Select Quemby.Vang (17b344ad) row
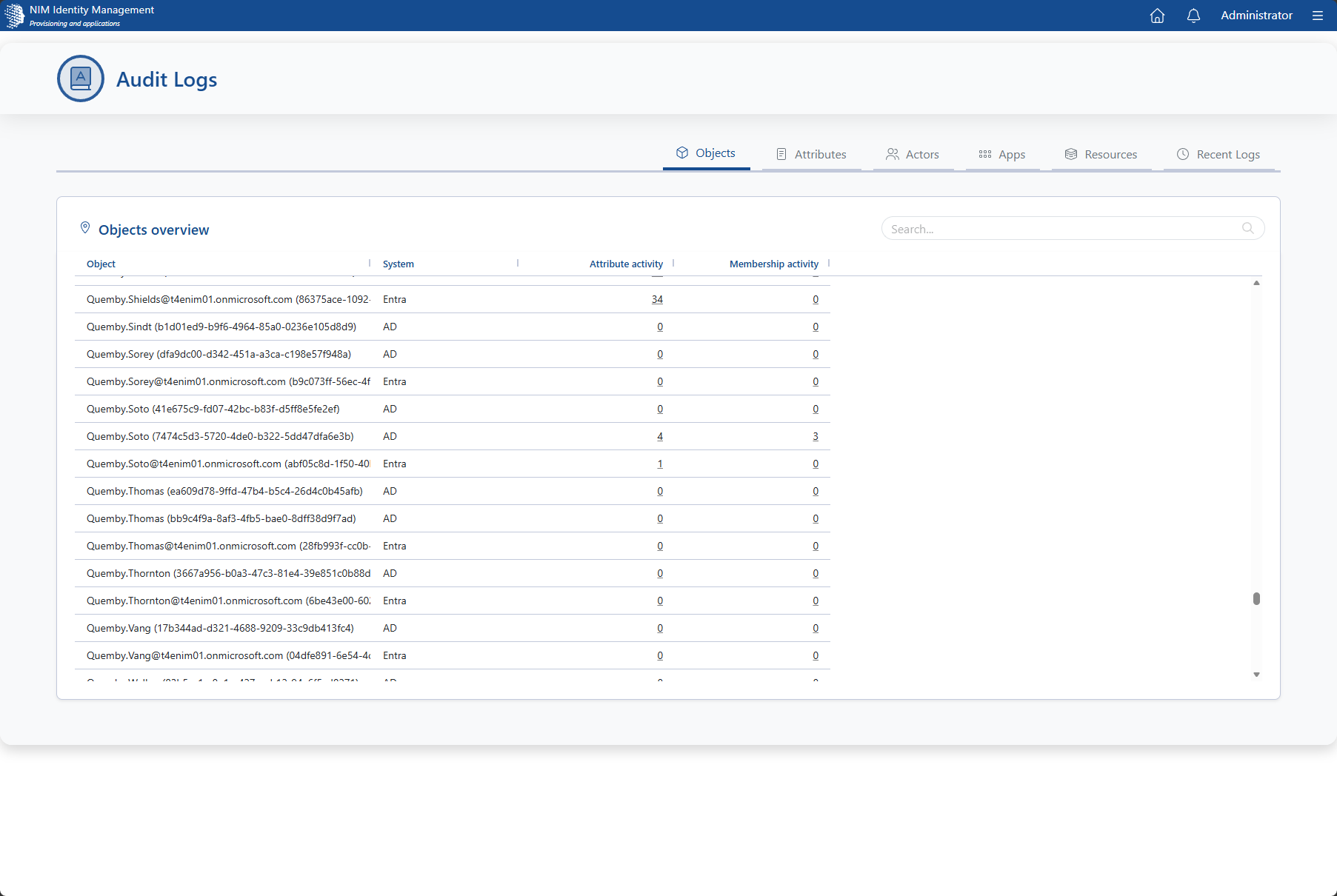Viewport: 1337px width, 896px height. coord(453,628)
